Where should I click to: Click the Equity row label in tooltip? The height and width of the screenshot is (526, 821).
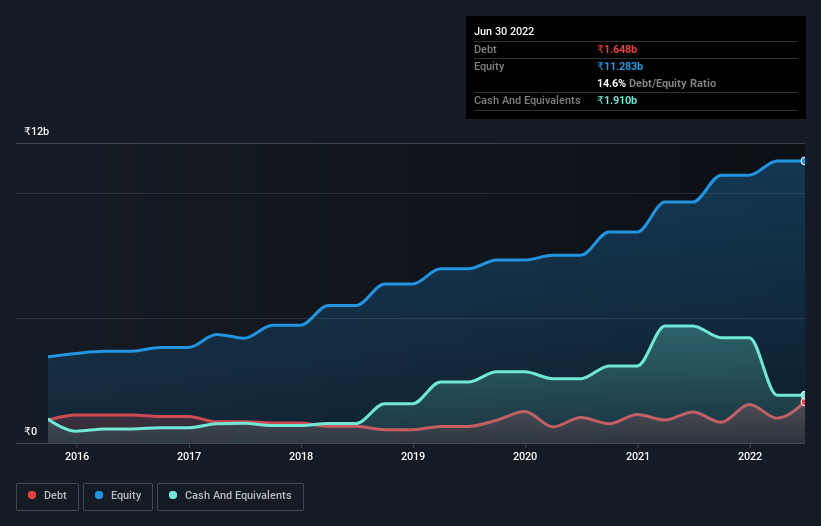(489, 66)
